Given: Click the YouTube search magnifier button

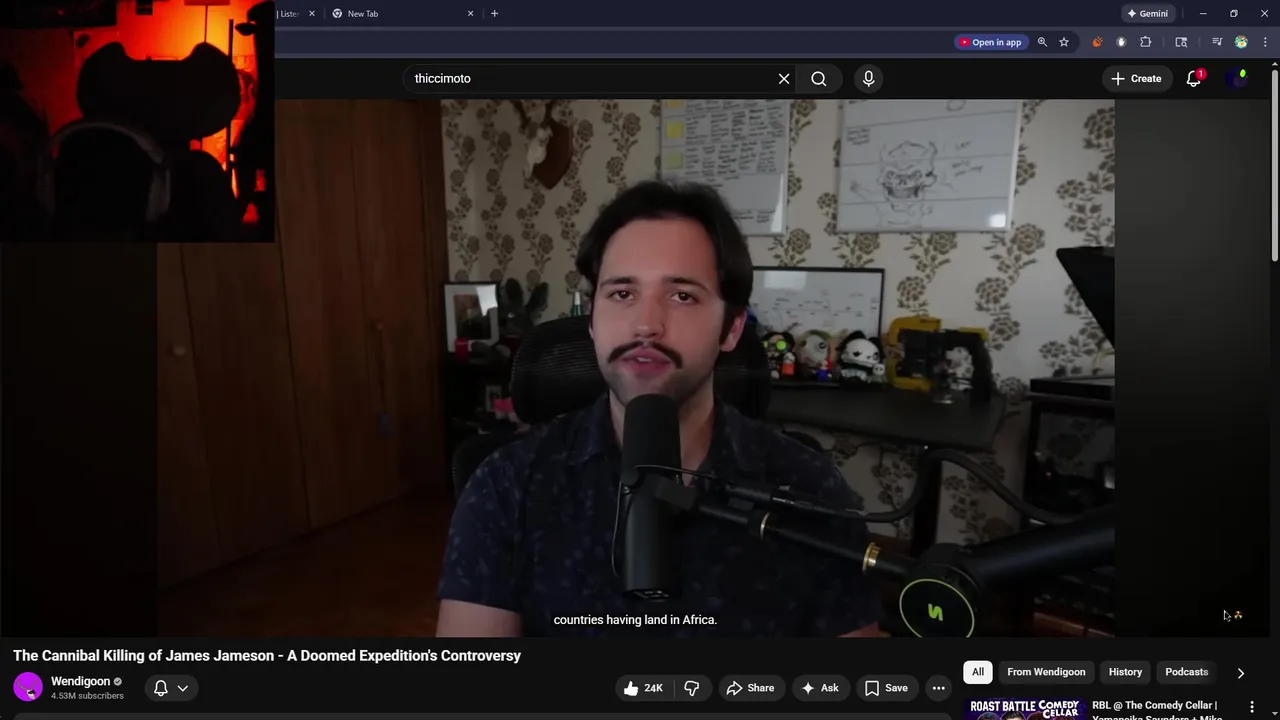Looking at the screenshot, I should pos(818,78).
